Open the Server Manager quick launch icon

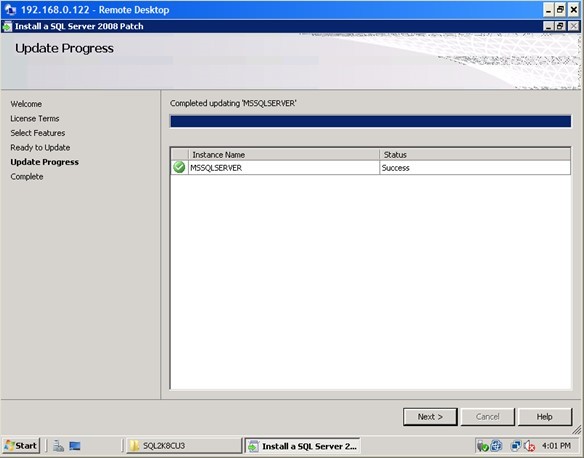coord(58,446)
